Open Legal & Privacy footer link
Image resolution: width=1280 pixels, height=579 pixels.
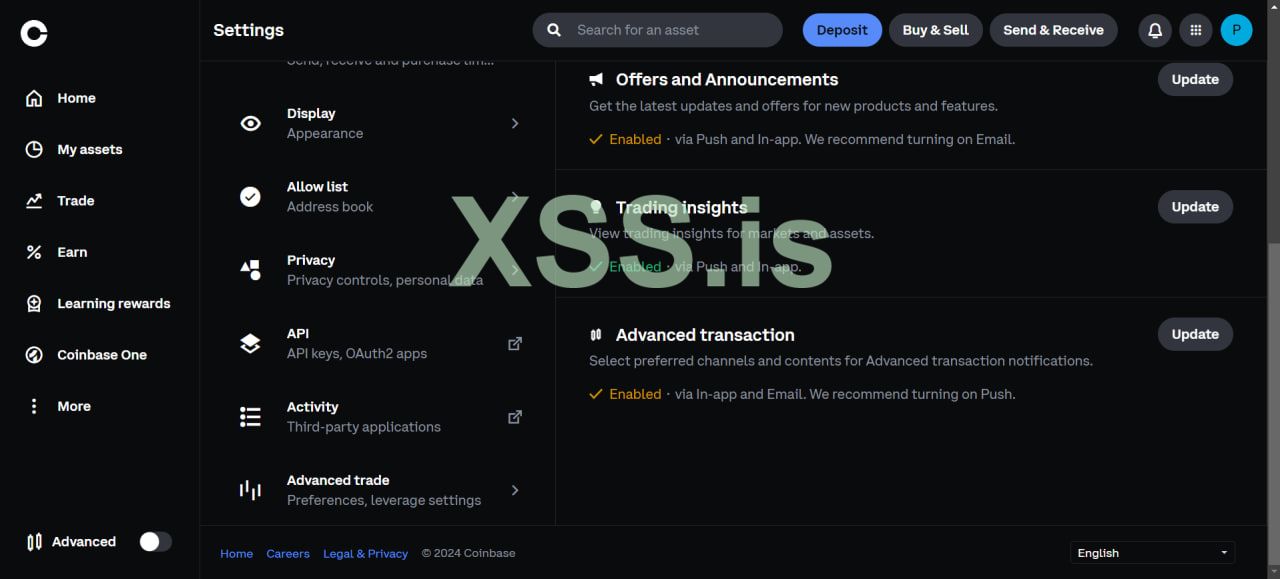pos(365,553)
